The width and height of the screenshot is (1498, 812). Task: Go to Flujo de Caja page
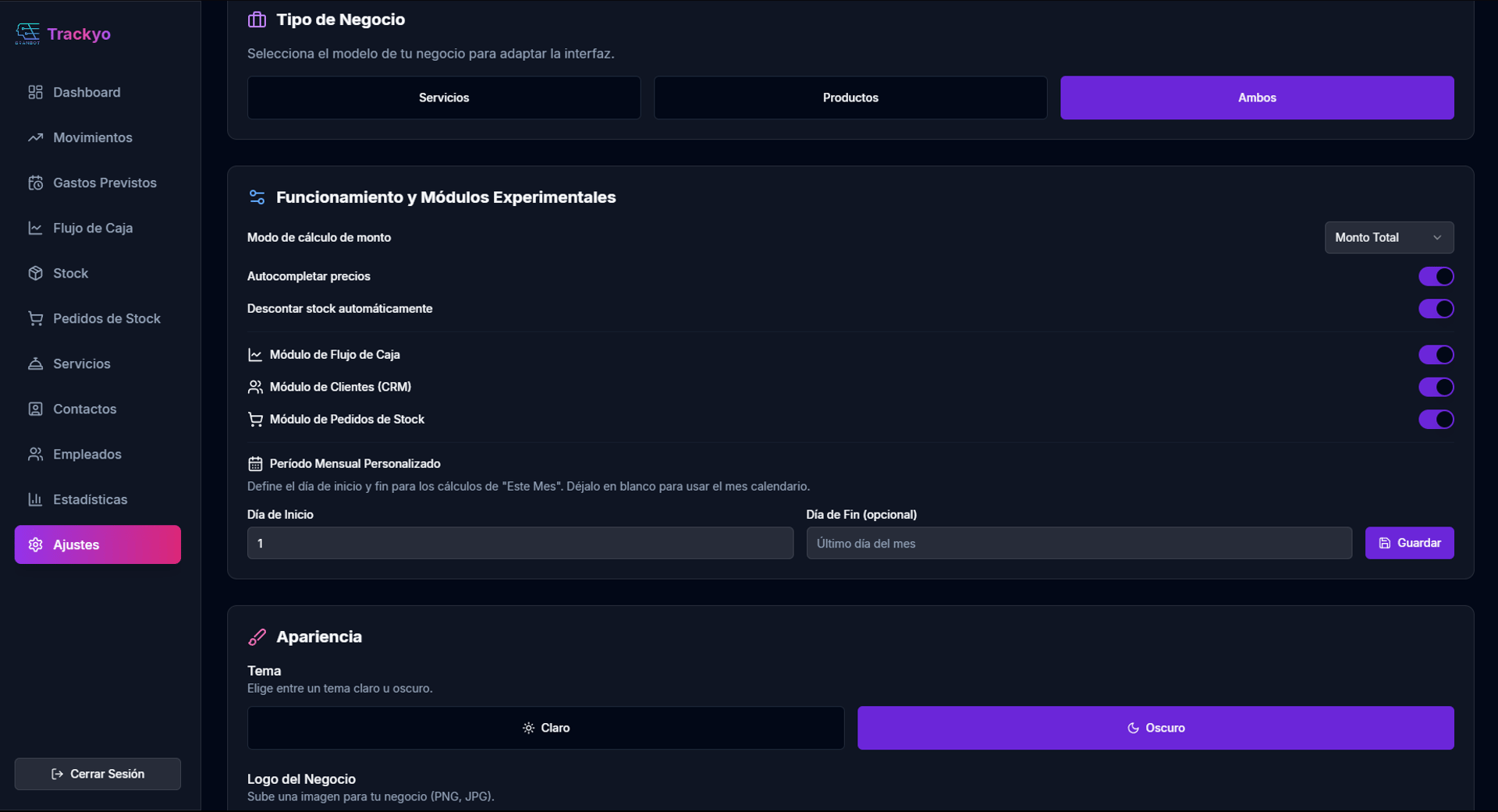point(92,228)
